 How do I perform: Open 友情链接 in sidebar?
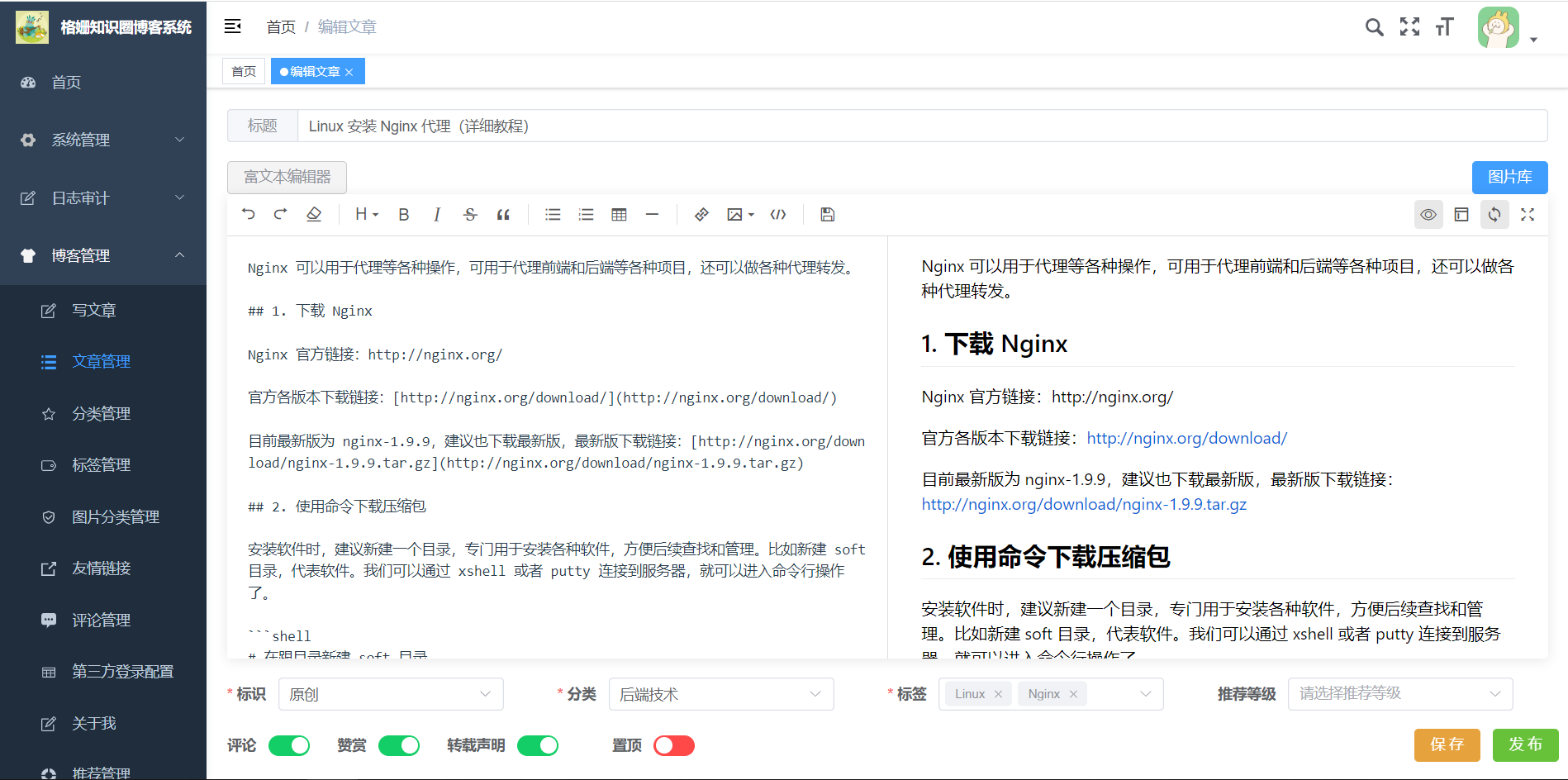[x=103, y=568]
